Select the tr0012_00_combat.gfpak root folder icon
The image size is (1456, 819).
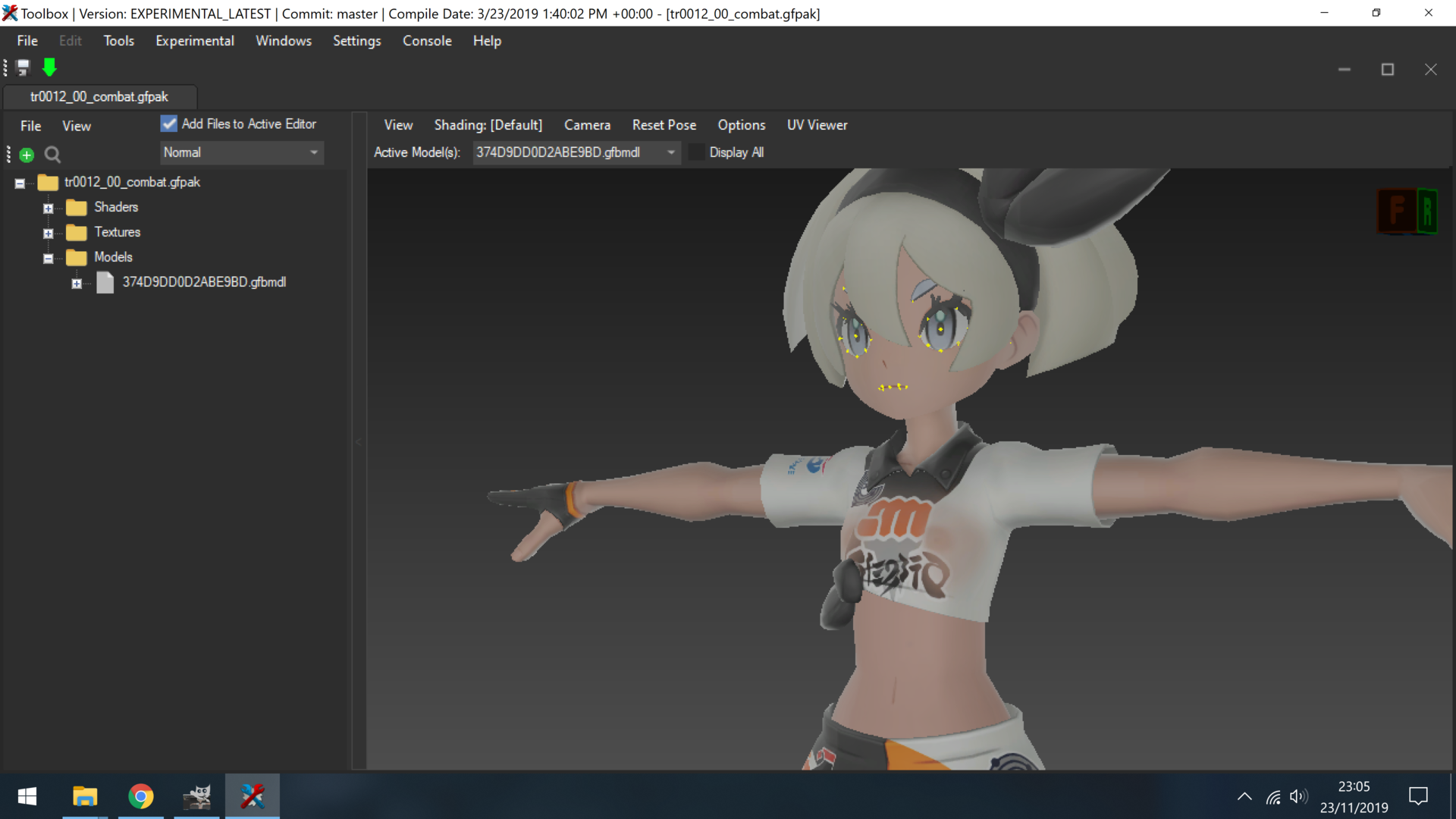[48, 182]
